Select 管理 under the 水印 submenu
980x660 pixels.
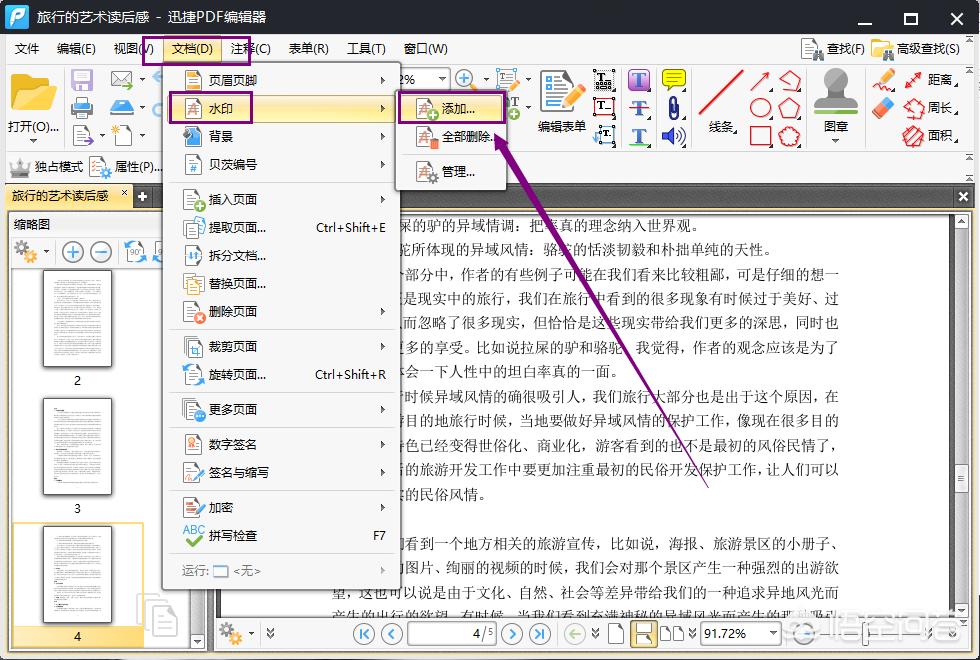455,172
